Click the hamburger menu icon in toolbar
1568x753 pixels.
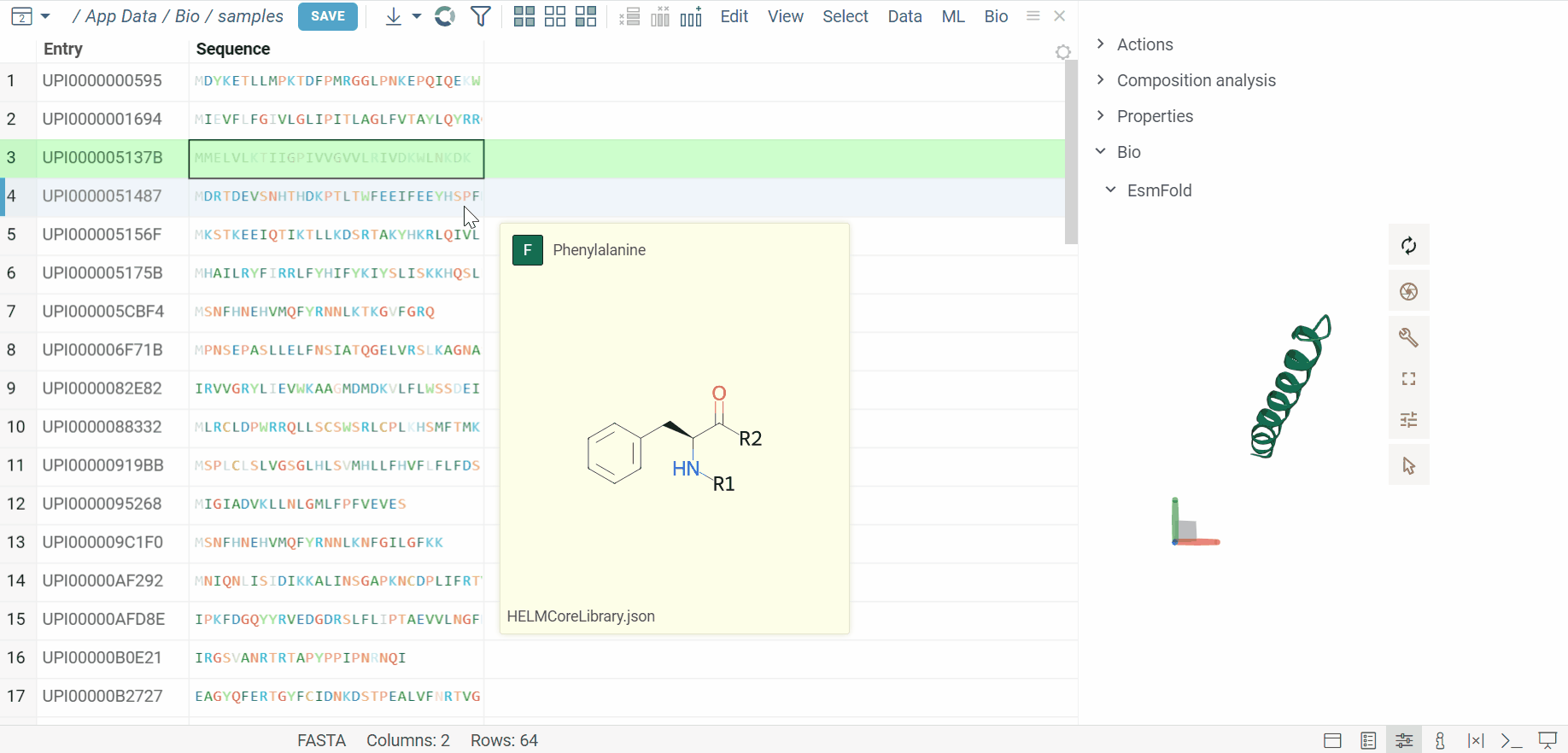point(1033,15)
